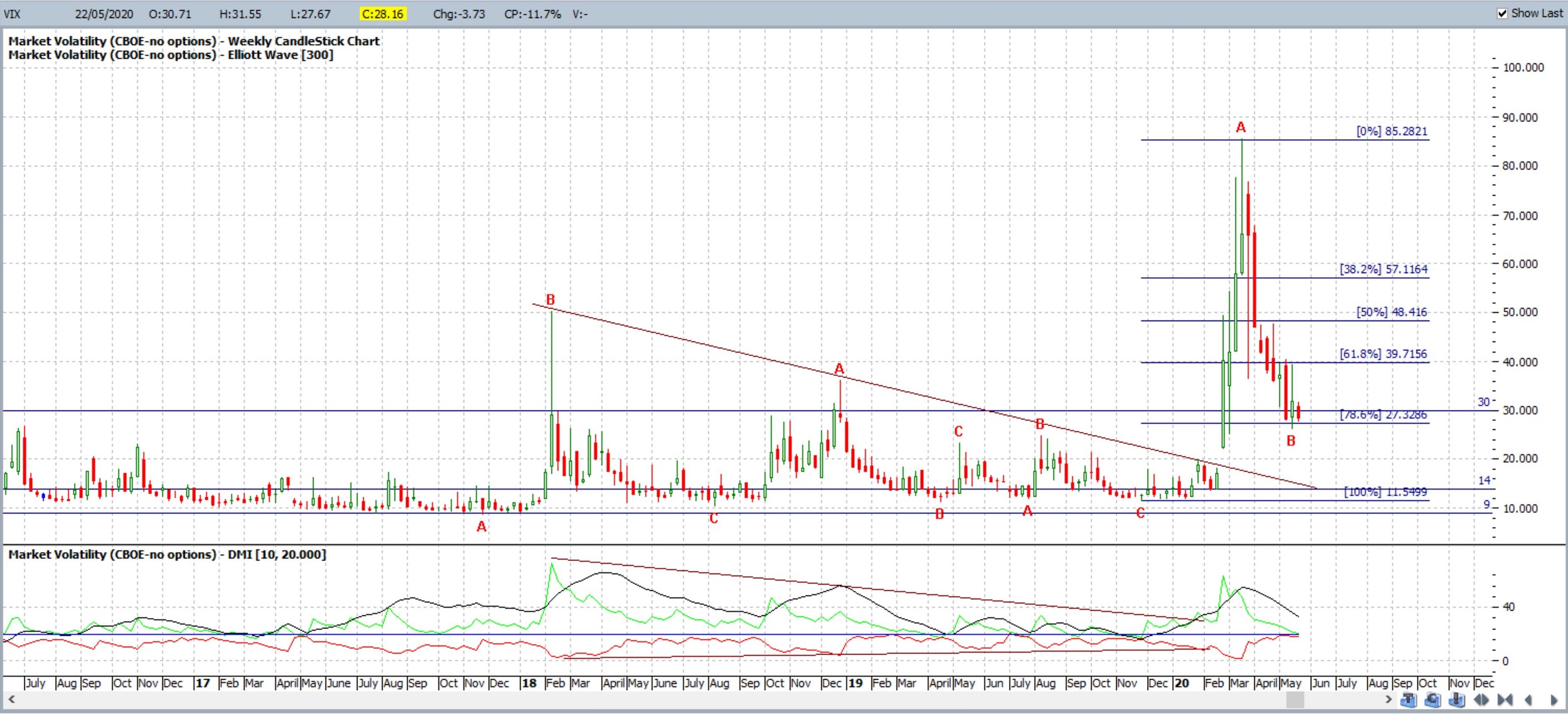Click the low value L:27.67
The height and width of the screenshot is (714, 1568).
click(x=310, y=14)
